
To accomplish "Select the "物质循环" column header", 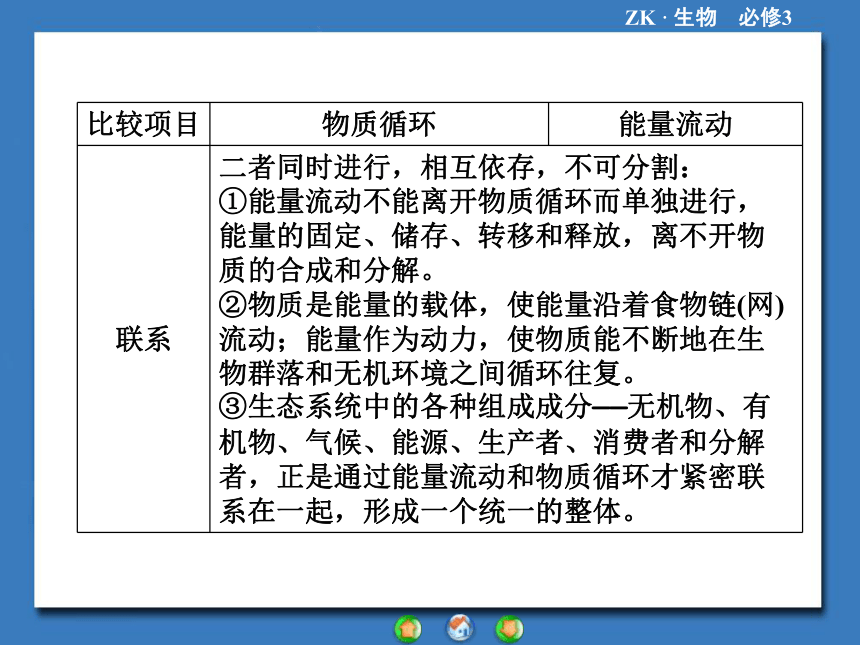I will click(x=379, y=124).
